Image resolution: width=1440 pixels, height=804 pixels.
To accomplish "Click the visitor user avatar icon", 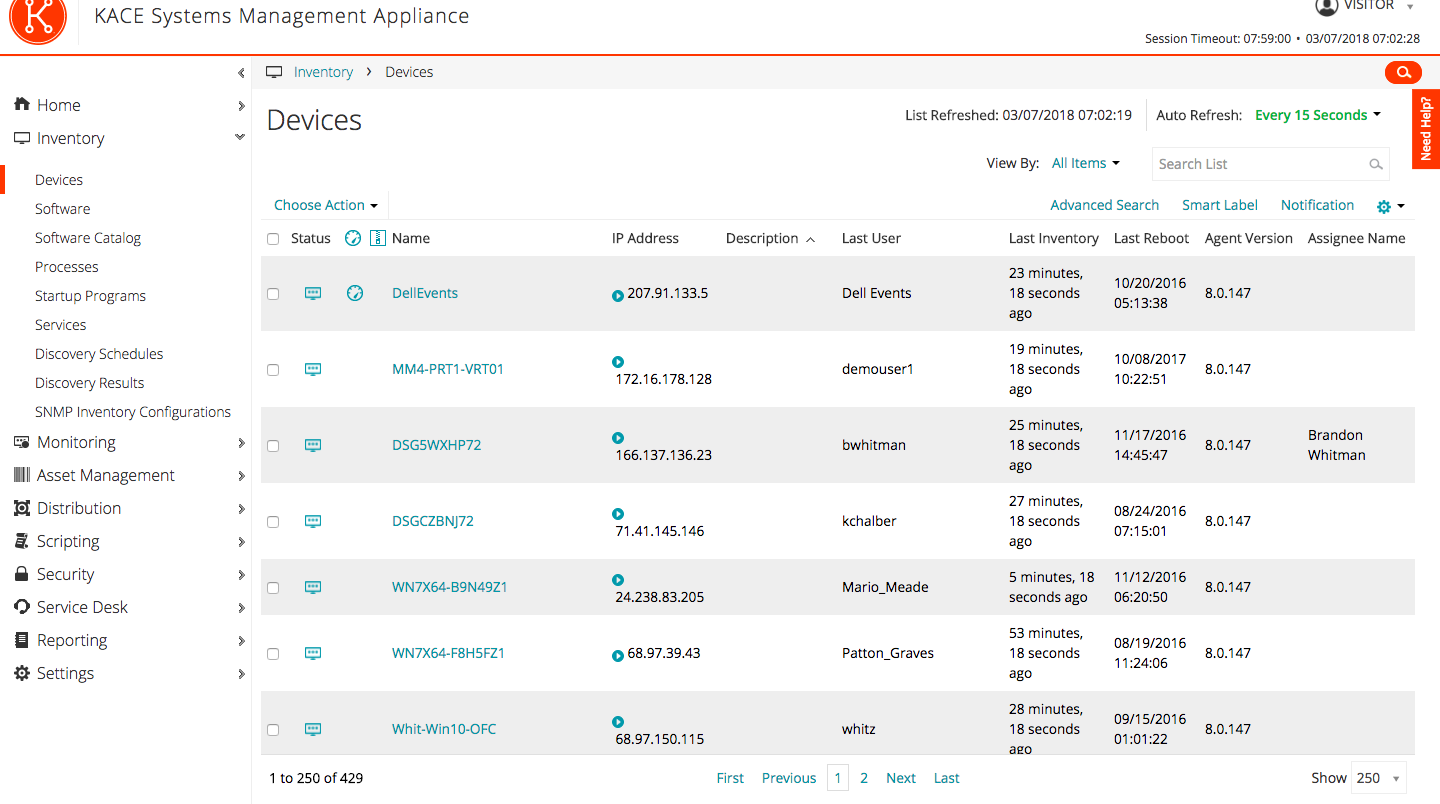I will [1326, 6].
